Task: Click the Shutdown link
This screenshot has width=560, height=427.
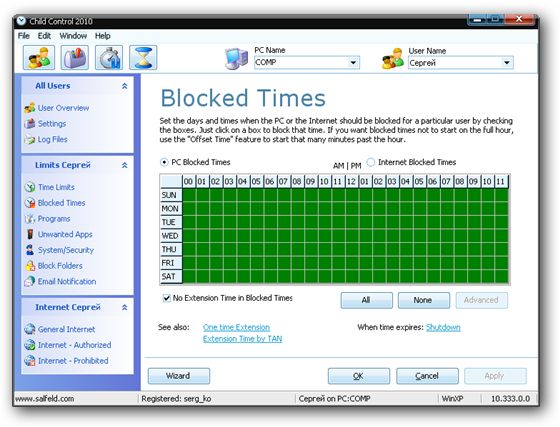Action: pyautogui.click(x=443, y=327)
